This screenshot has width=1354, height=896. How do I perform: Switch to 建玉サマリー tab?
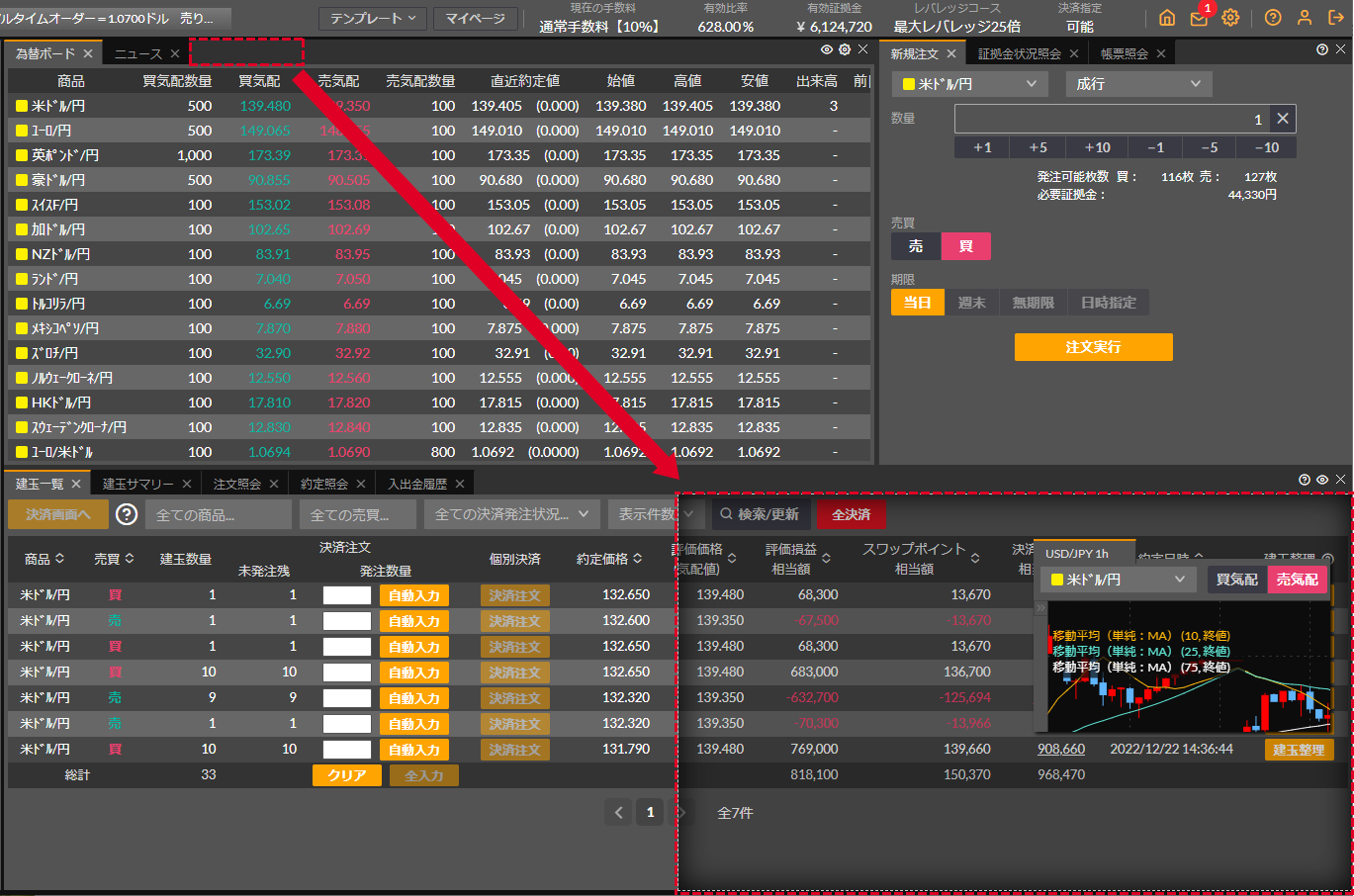[x=137, y=484]
